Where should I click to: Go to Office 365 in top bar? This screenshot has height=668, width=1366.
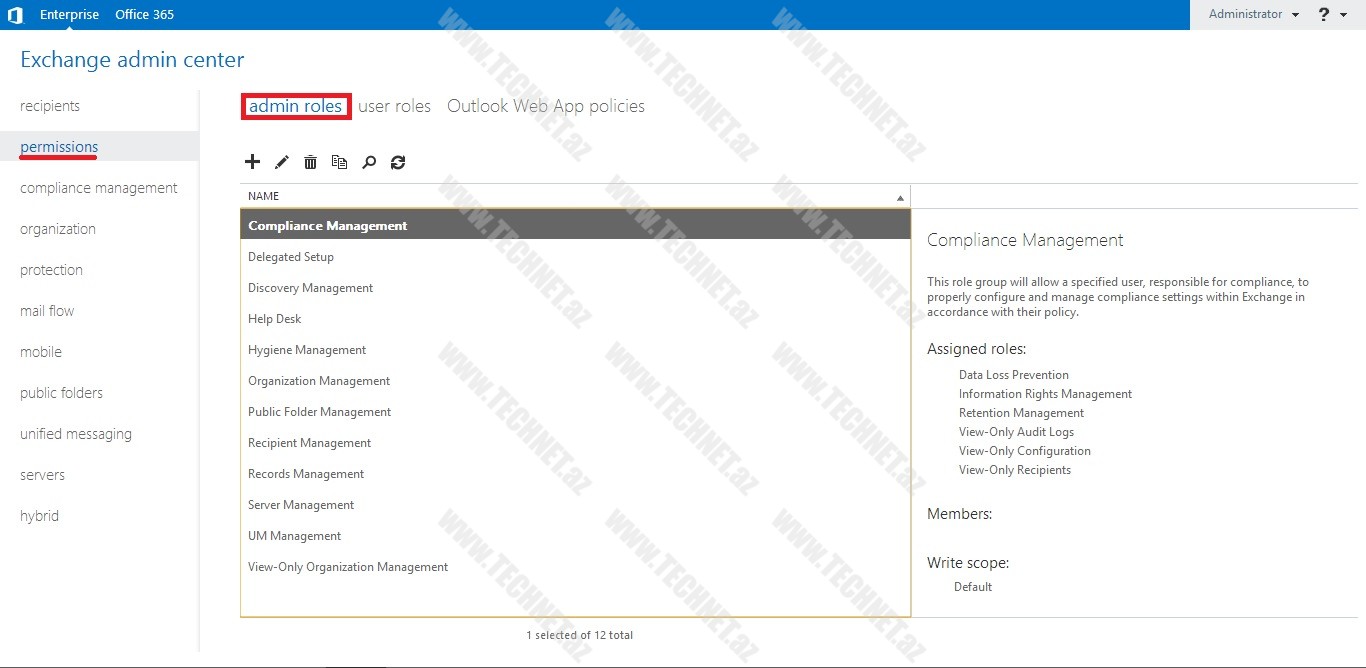[x=144, y=15]
